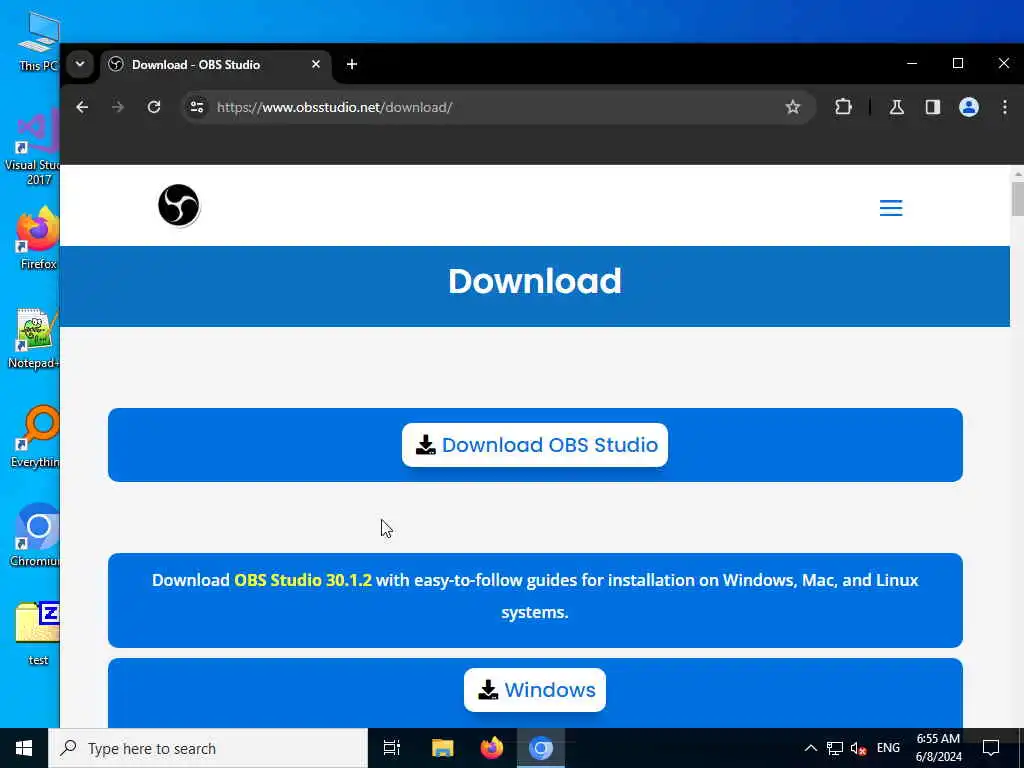Click the Type here to search box
The width and height of the screenshot is (1024, 768).
(x=208, y=748)
